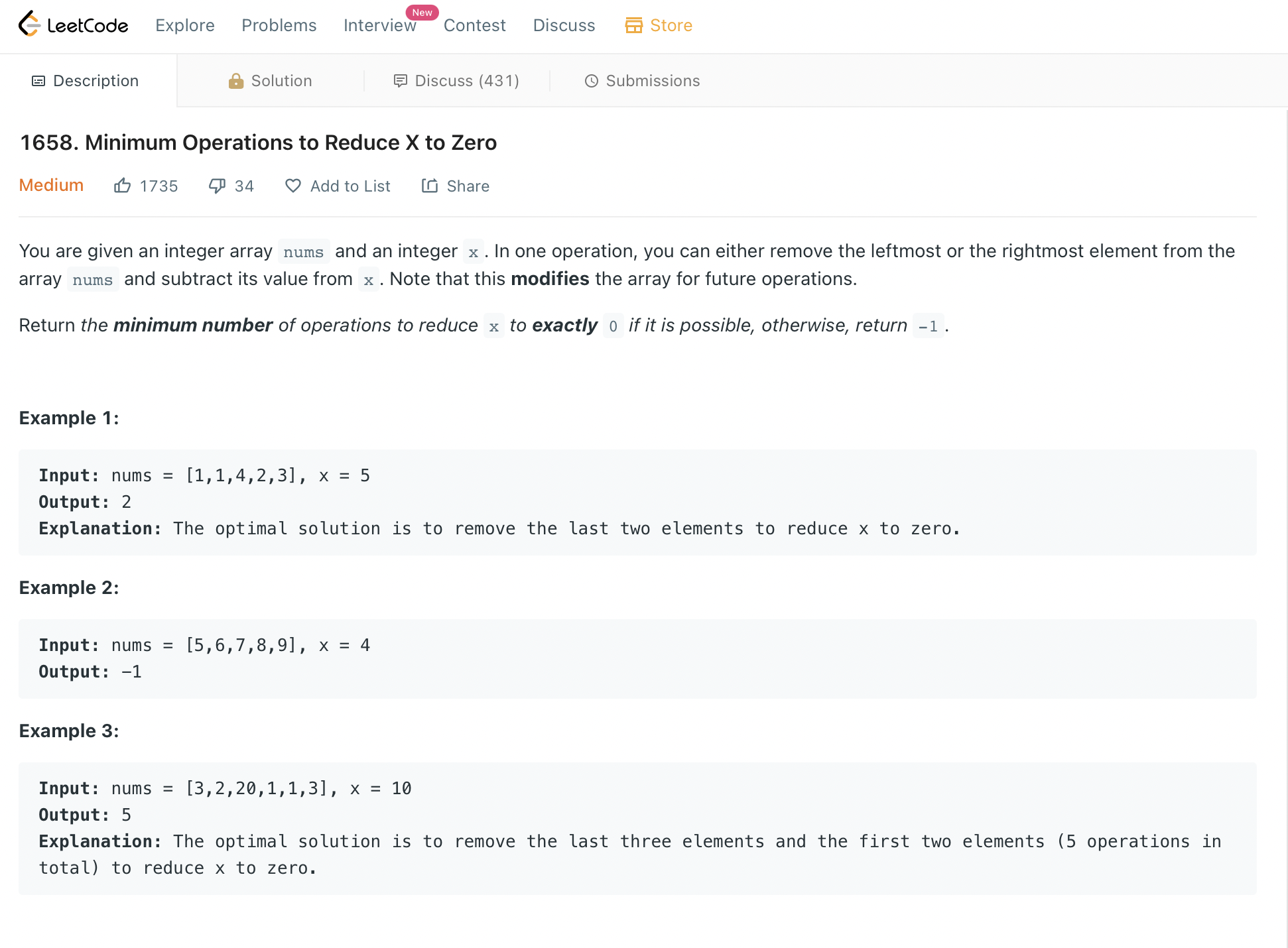Click the clock icon beside Submissions
Viewport: 1288px width, 948px height.
[x=591, y=81]
